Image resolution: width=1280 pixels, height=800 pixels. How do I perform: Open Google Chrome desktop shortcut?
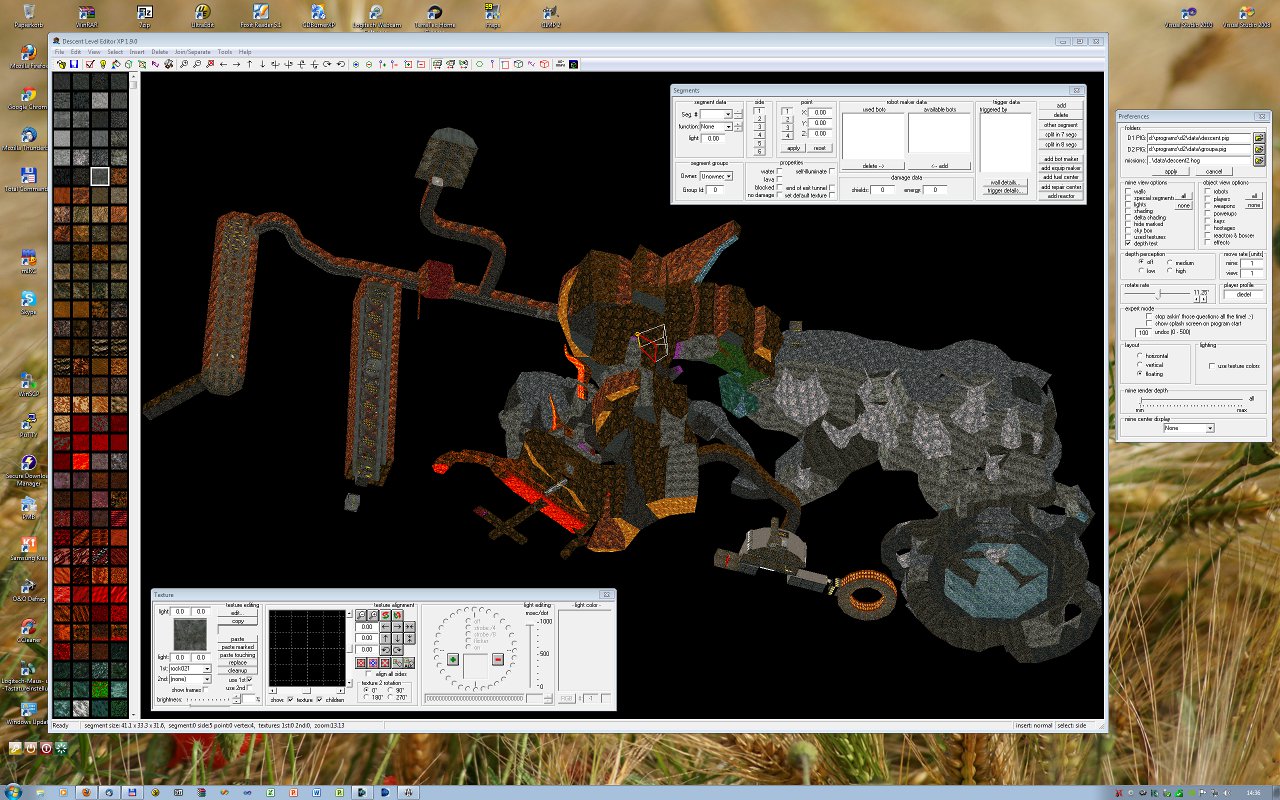tap(27, 96)
